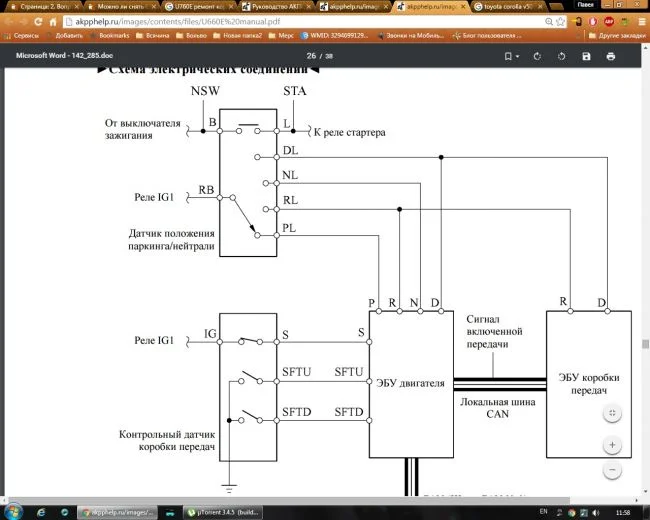The image size is (650, 520).
Task: Click the browser back arrow
Action: click(x=11, y=20)
